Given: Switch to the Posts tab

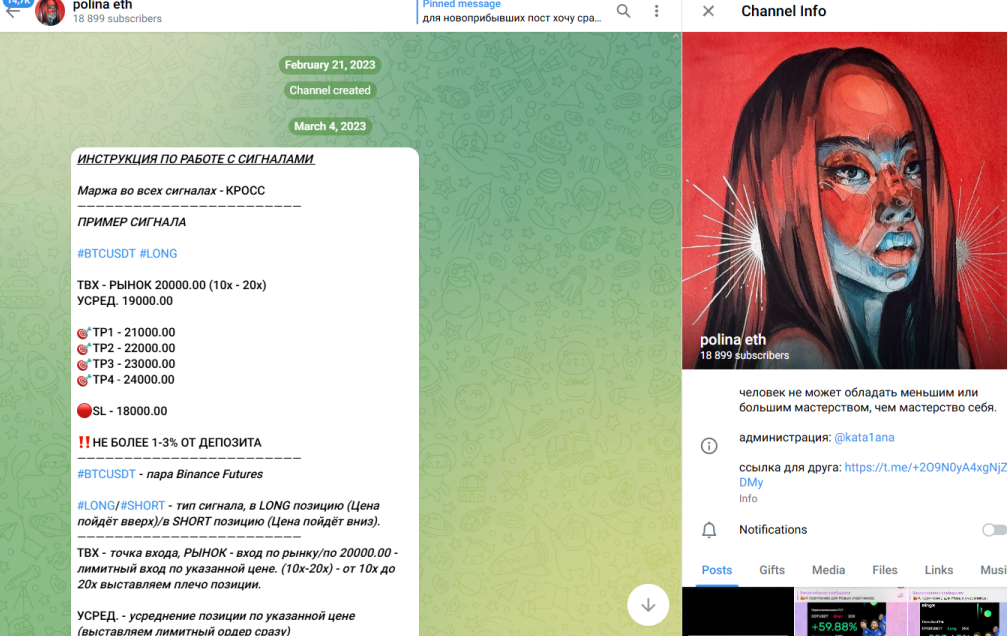Looking at the screenshot, I should (717, 570).
